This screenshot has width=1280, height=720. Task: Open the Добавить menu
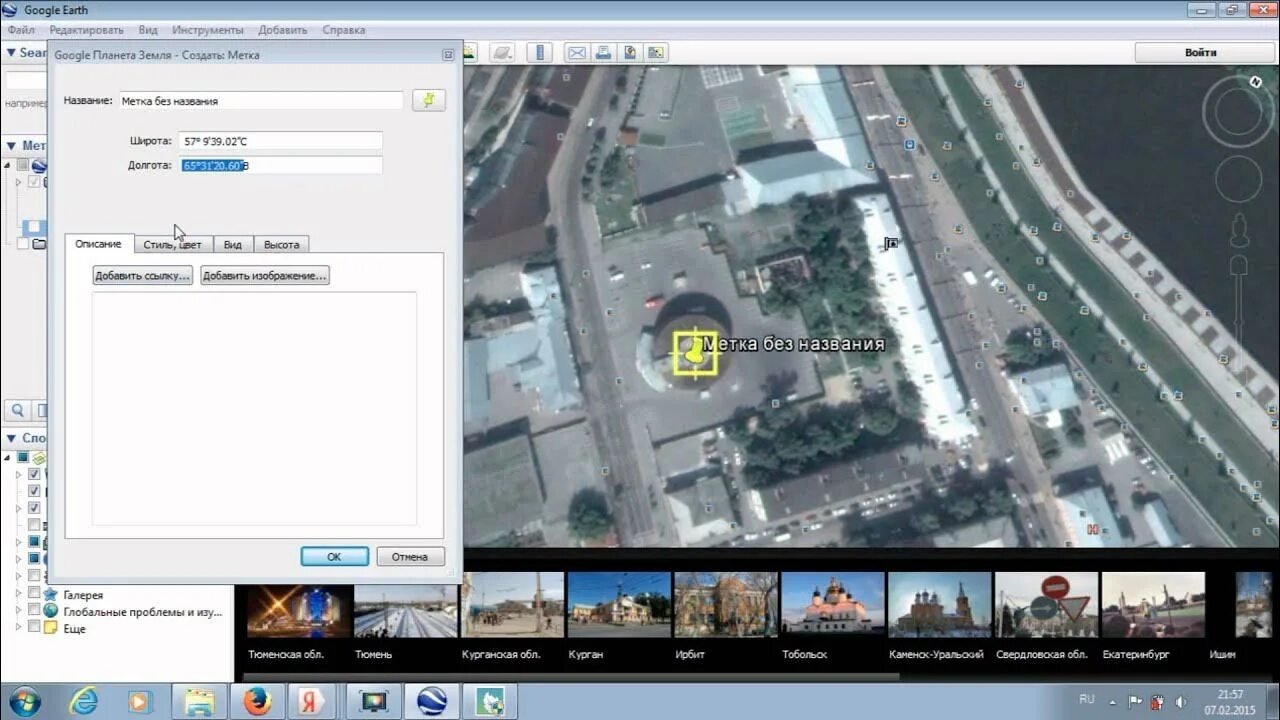coord(283,30)
